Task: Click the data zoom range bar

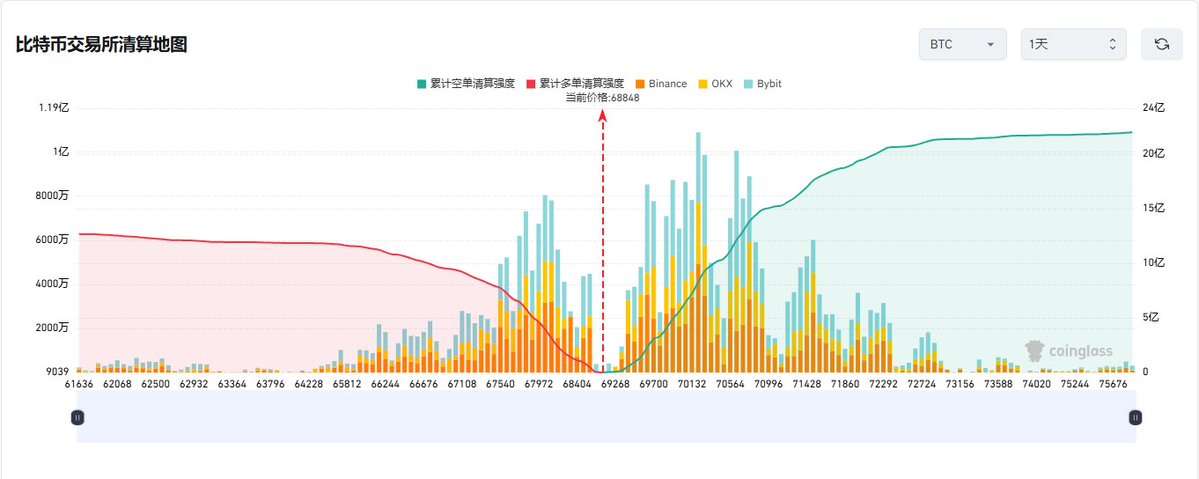Action: pos(606,417)
